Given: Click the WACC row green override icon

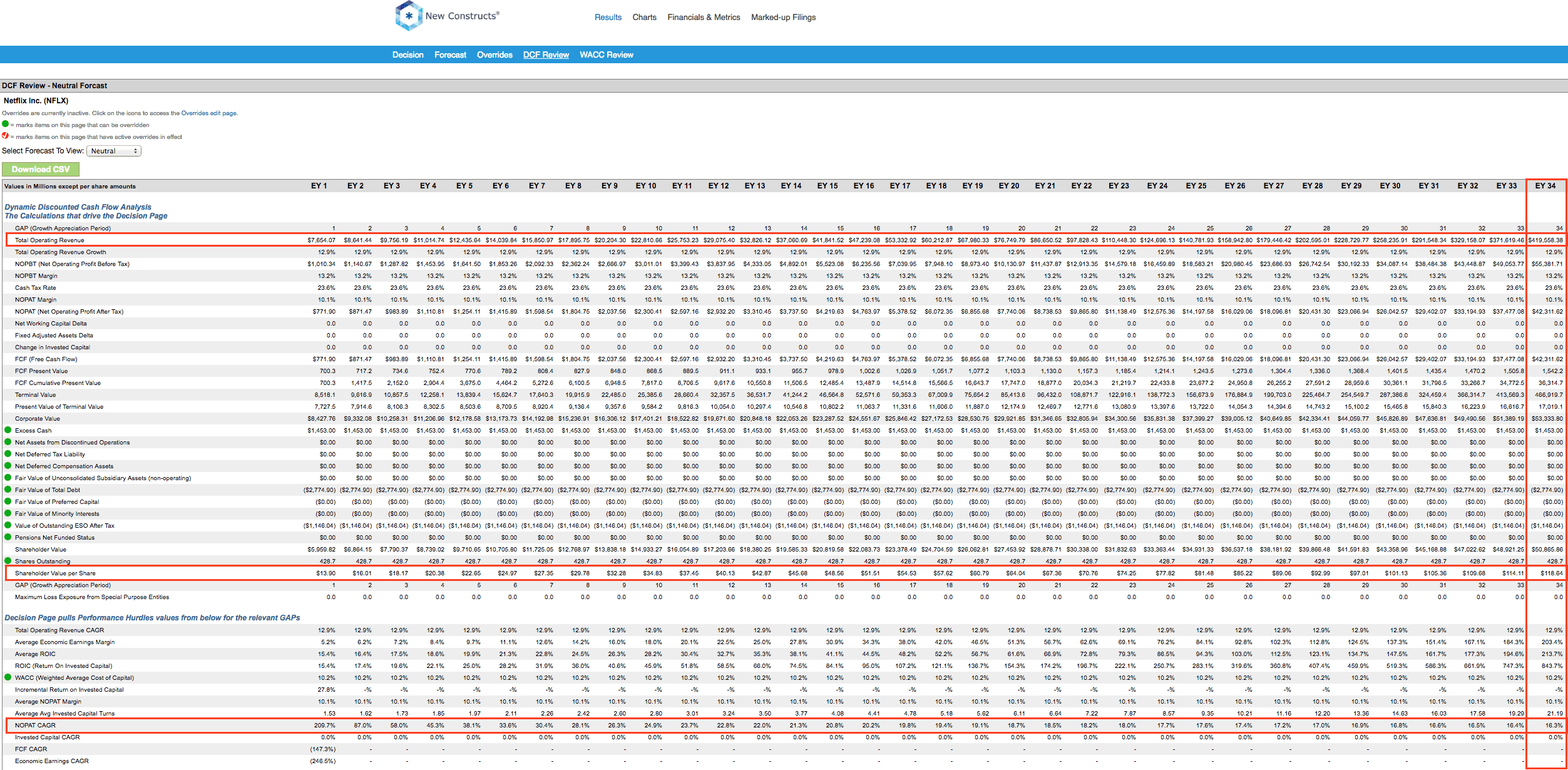Looking at the screenshot, I should pyautogui.click(x=8, y=677).
